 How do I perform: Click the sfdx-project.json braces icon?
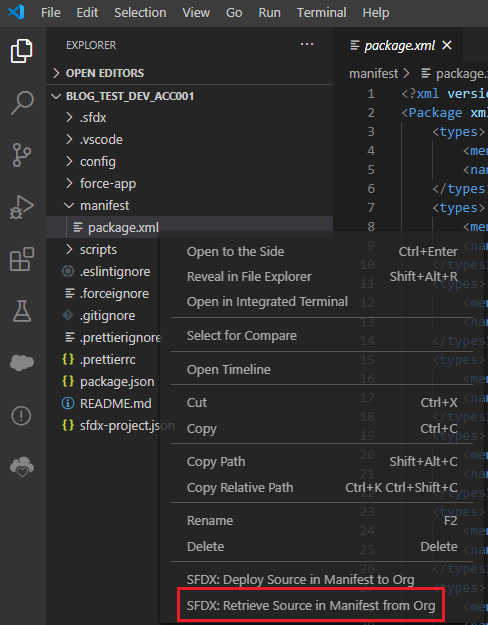tap(68, 425)
